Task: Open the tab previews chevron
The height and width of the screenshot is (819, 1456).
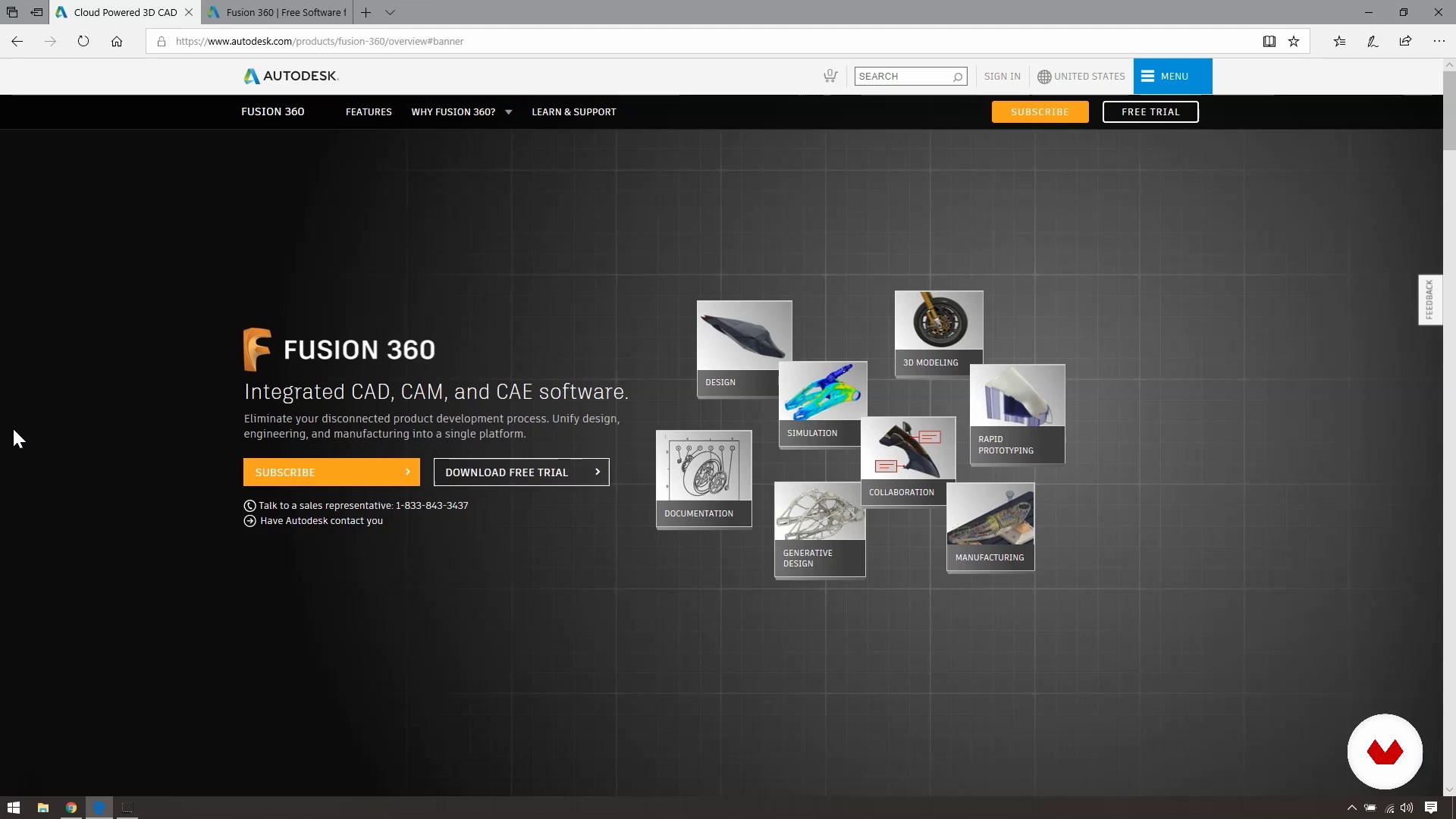Action: tap(390, 12)
